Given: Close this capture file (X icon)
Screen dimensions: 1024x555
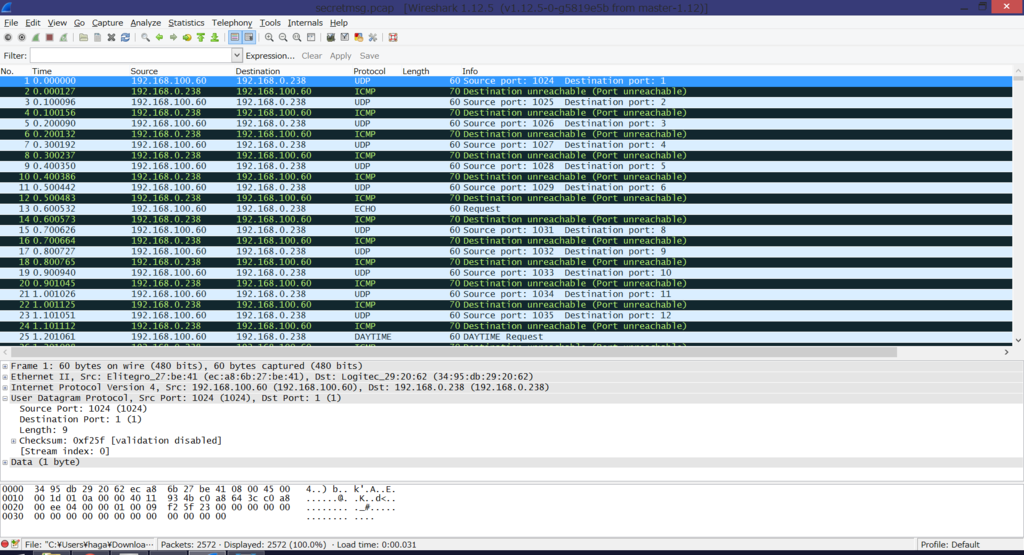Looking at the screenshot, I should click(111, 38).
